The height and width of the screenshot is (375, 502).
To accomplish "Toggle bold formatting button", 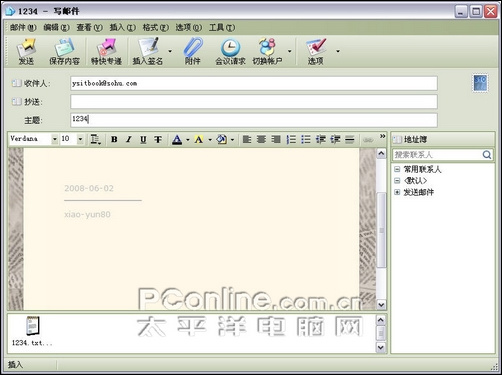I will (114, 139).
